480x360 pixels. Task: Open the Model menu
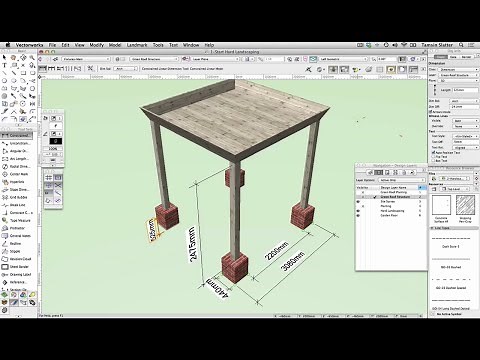point(115,45)
